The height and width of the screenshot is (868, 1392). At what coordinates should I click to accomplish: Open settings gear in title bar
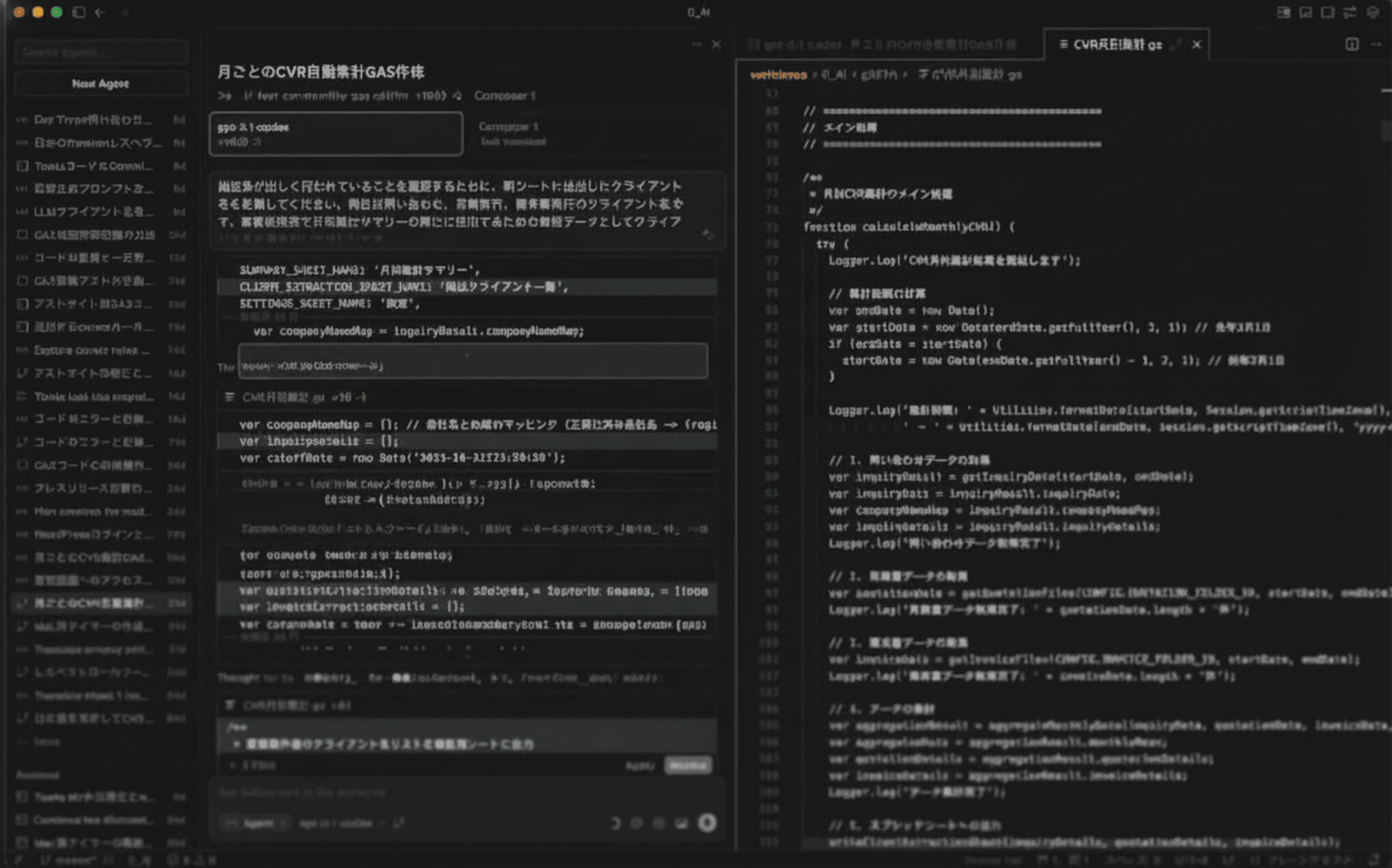click(x=1372, y=12)
